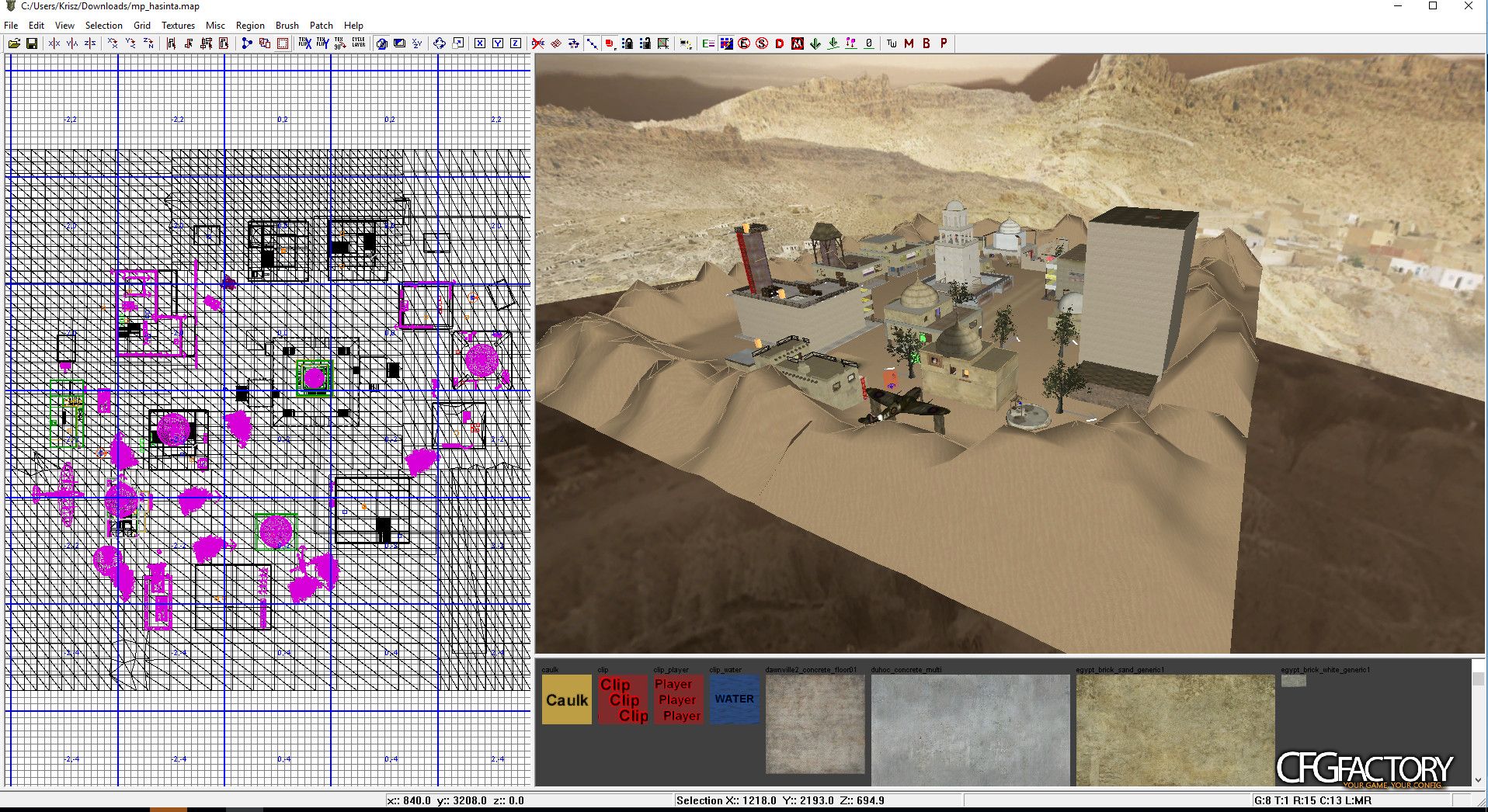The image size is (1488, 812).
Task: Save the map with the floppy icon
Action: [x=32, y=43]
